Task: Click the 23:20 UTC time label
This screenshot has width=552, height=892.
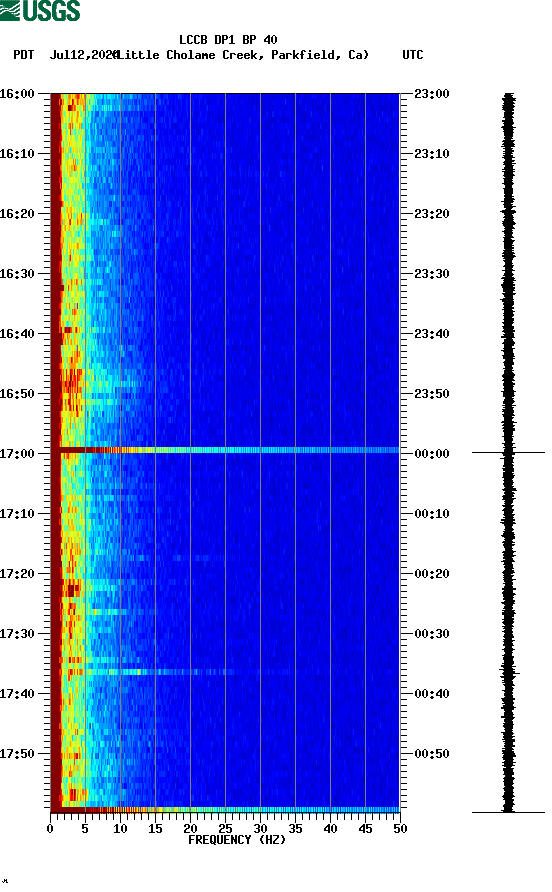Action: 432,213
